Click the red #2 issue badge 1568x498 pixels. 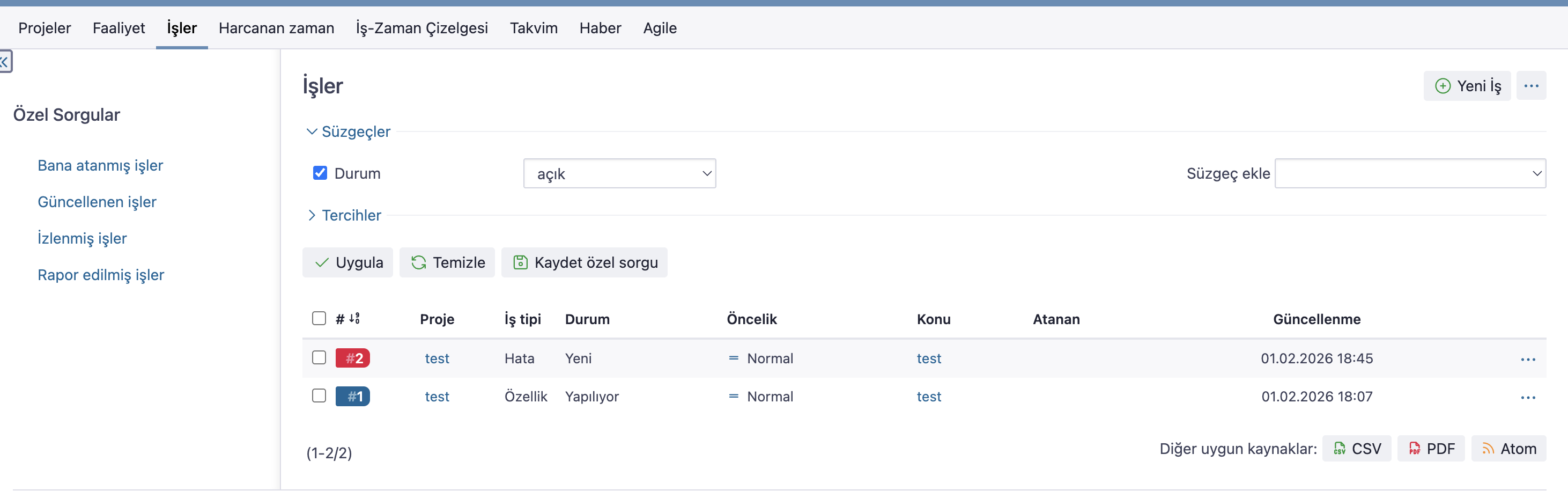(352, 358)
